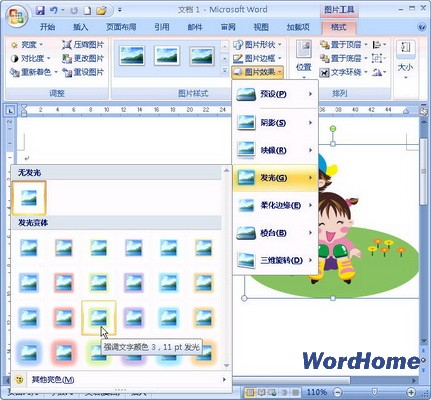Click the zoom in plus button
This screenshot has height=400, width=431.
[x=411, y=392]
